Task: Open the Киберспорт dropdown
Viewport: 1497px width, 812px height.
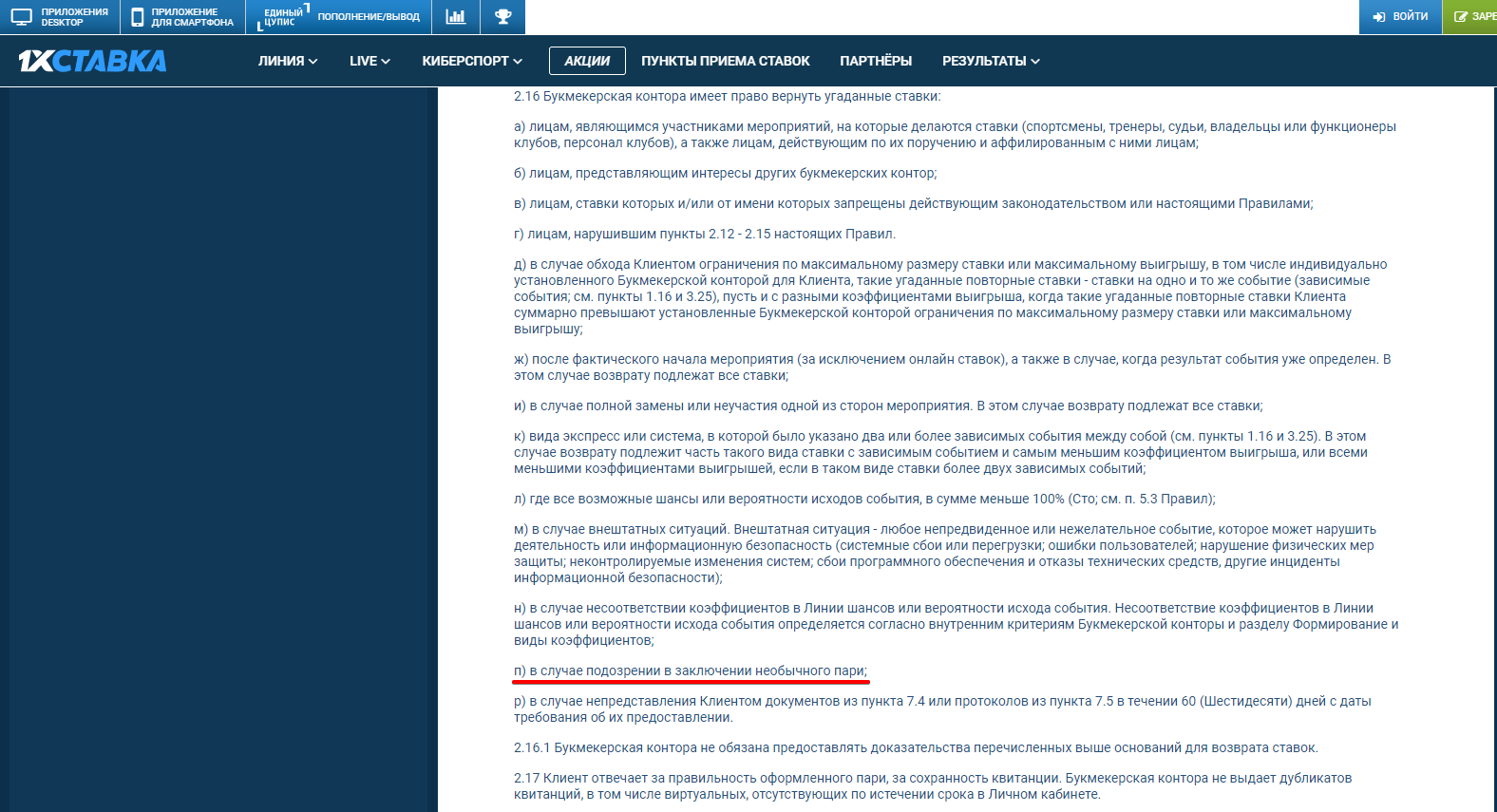Action: click(472, 61)
